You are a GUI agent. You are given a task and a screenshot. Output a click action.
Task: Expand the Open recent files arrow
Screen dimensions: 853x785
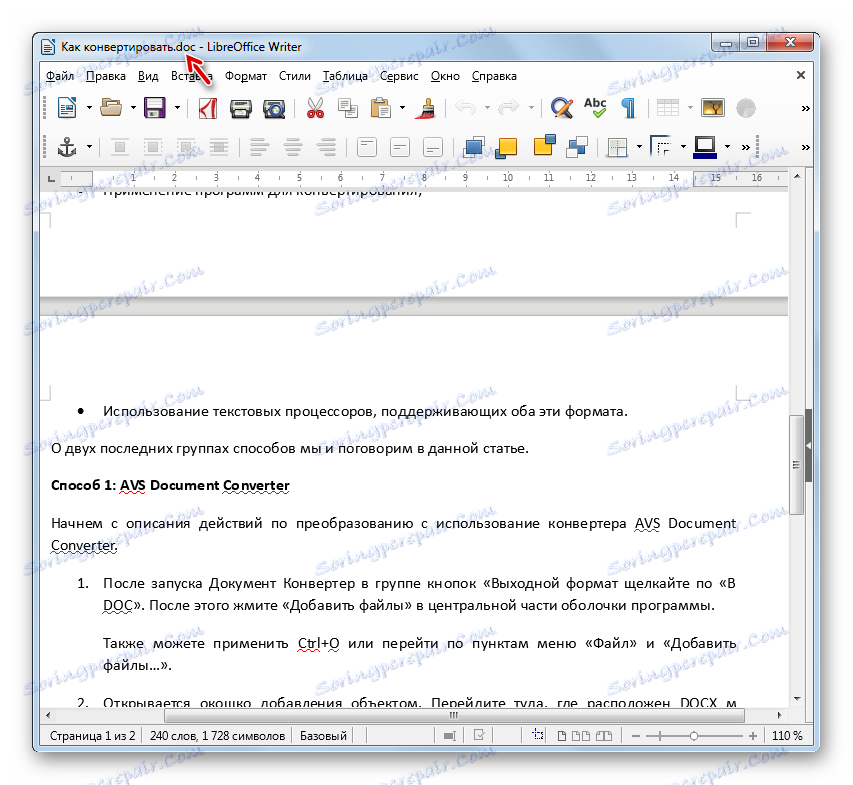pyautogui.click(x=133, y=108)
